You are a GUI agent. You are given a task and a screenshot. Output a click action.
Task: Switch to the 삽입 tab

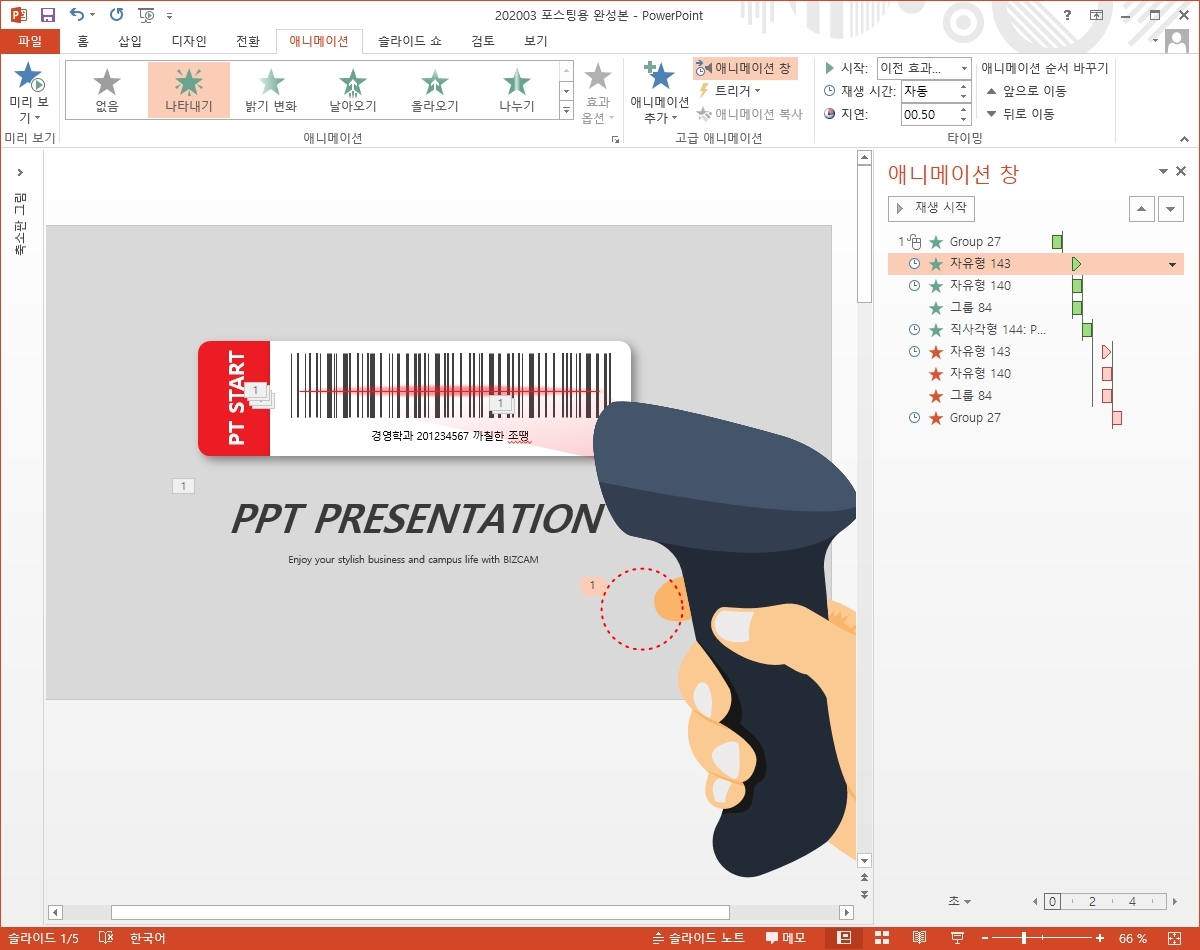130,41
